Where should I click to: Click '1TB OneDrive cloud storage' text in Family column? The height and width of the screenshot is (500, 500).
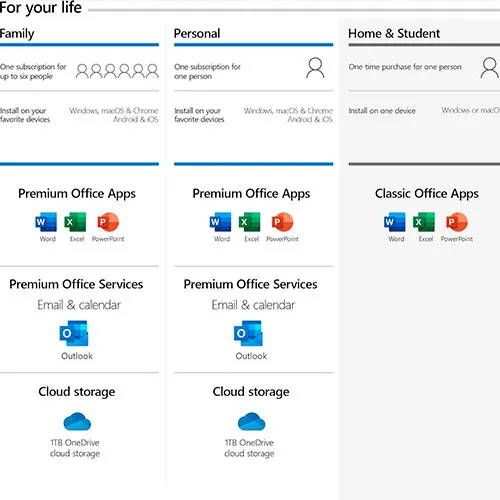point(75,448)
